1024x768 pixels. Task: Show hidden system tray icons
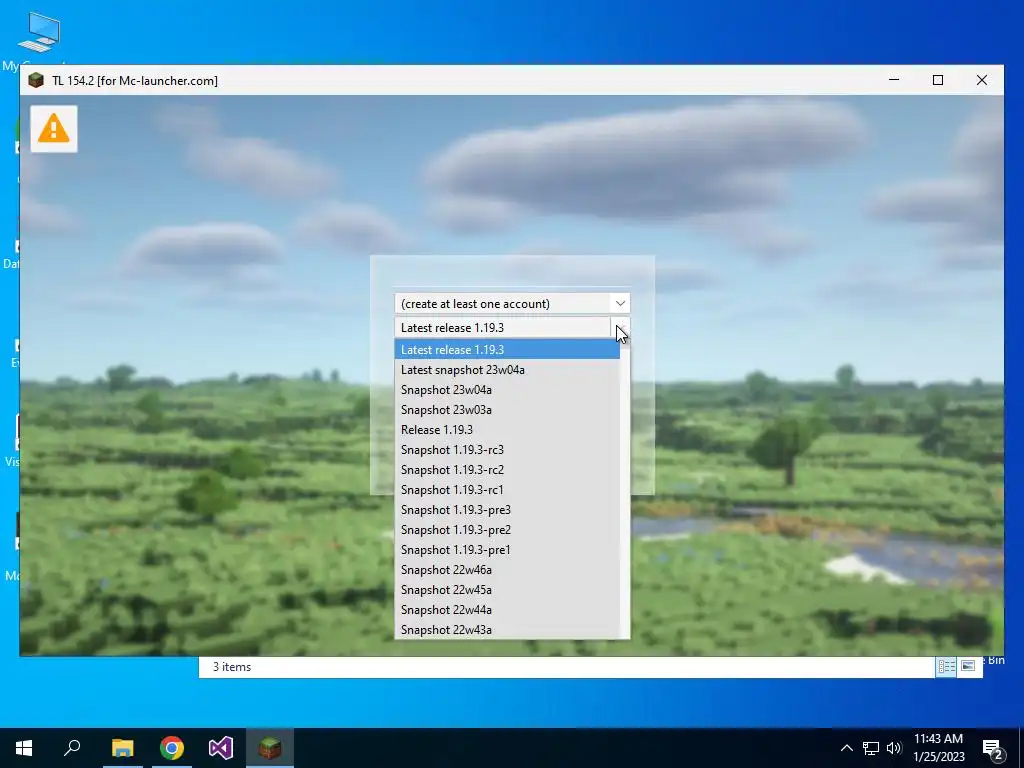coord(846,748)
